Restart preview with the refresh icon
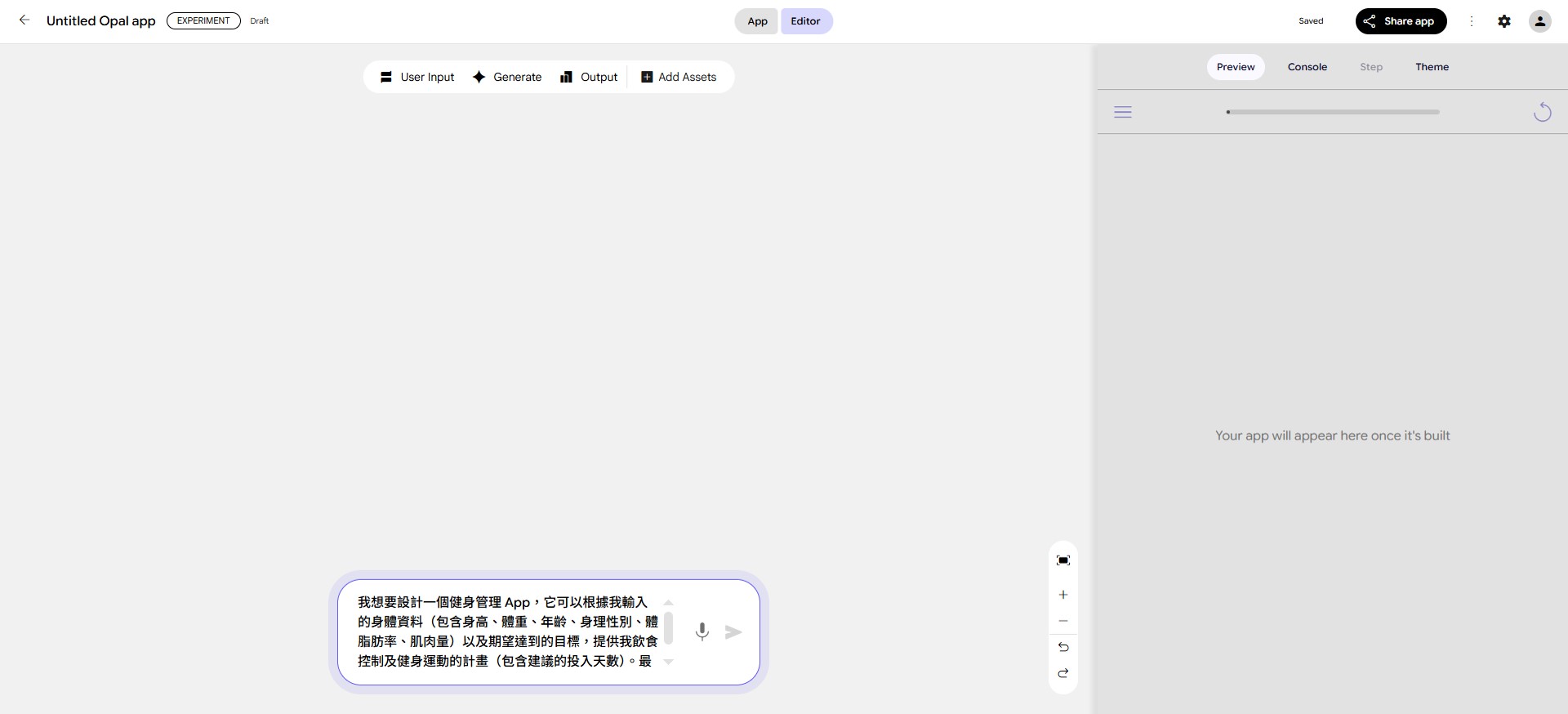Viewport: 1568px width, 714px height. click(1542, 112)
